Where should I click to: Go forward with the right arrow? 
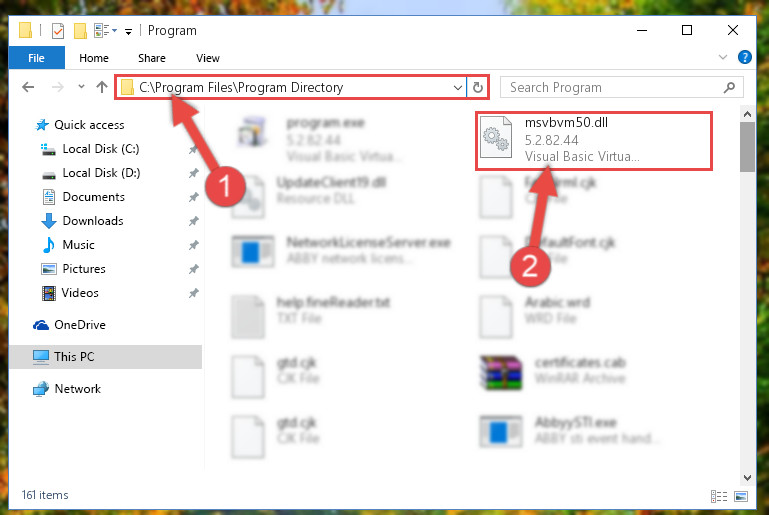point(57,87)
